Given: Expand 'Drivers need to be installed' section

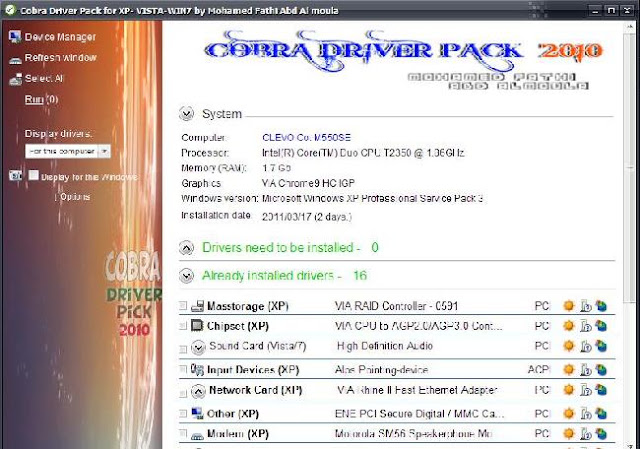Looking at the screenshot, I should coord(187,248).
